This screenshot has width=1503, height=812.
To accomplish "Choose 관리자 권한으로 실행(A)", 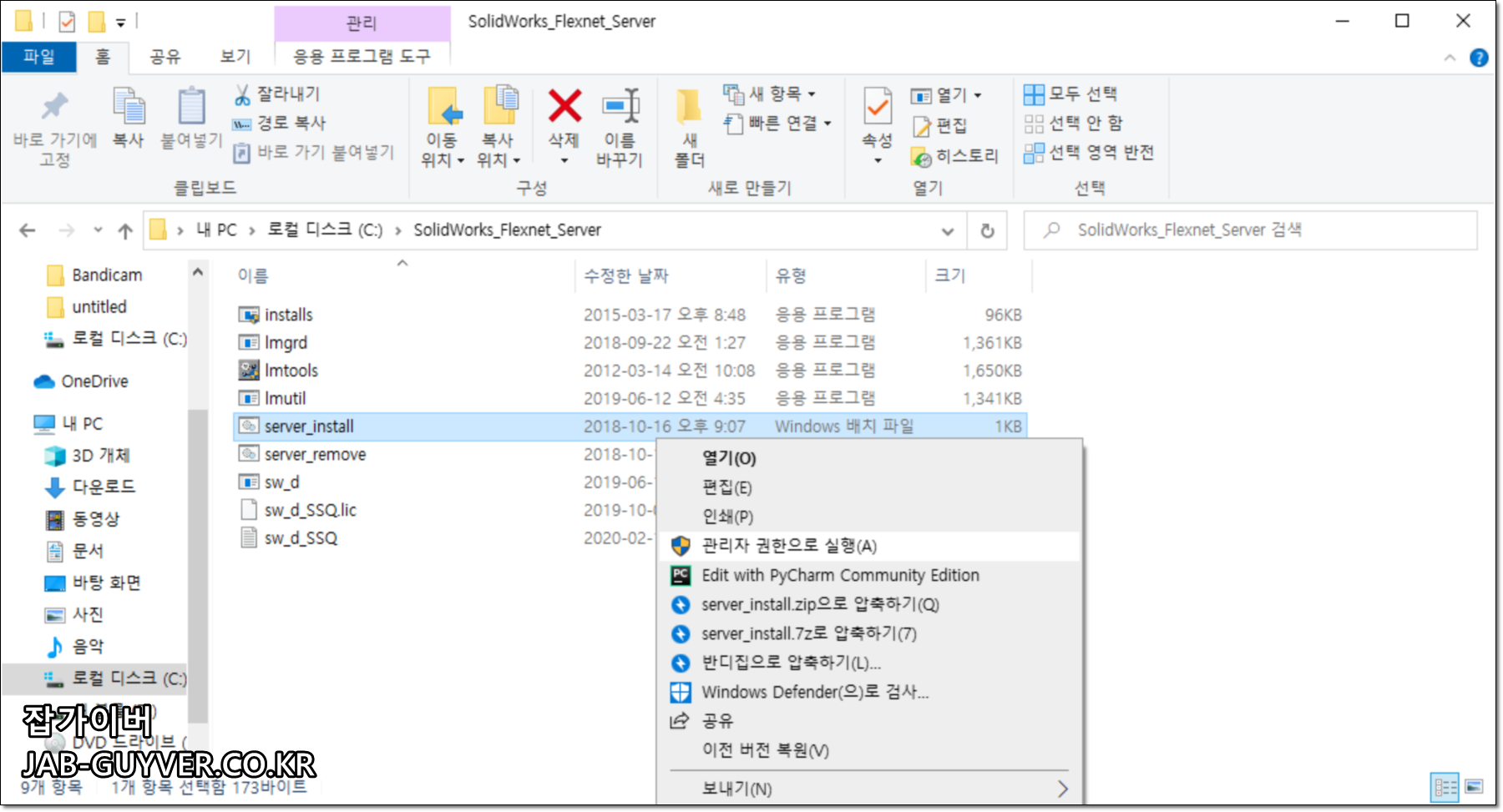I will coord(869,546).
